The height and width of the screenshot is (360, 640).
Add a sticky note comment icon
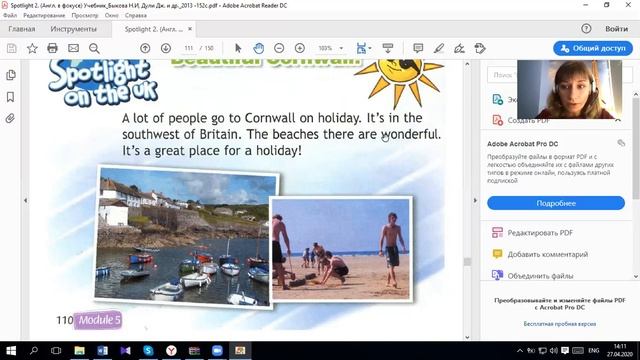418,48
